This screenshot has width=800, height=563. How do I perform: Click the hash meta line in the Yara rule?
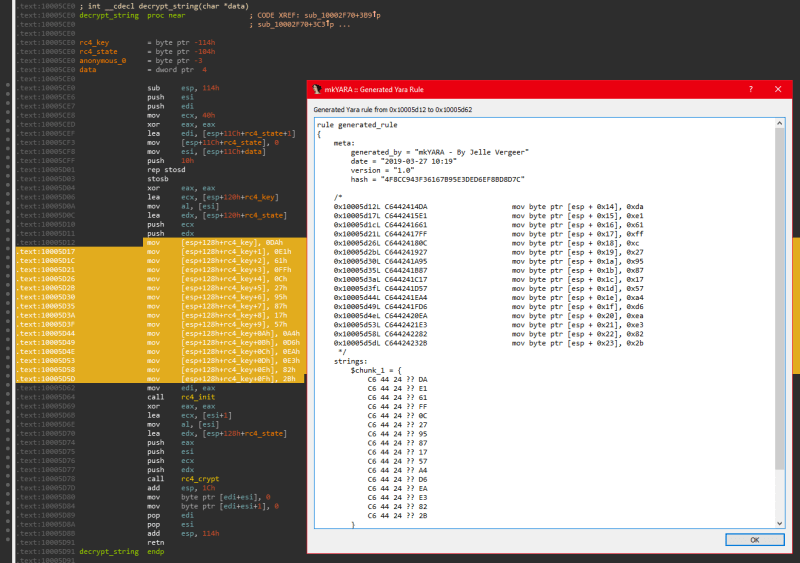coord(437,180)
